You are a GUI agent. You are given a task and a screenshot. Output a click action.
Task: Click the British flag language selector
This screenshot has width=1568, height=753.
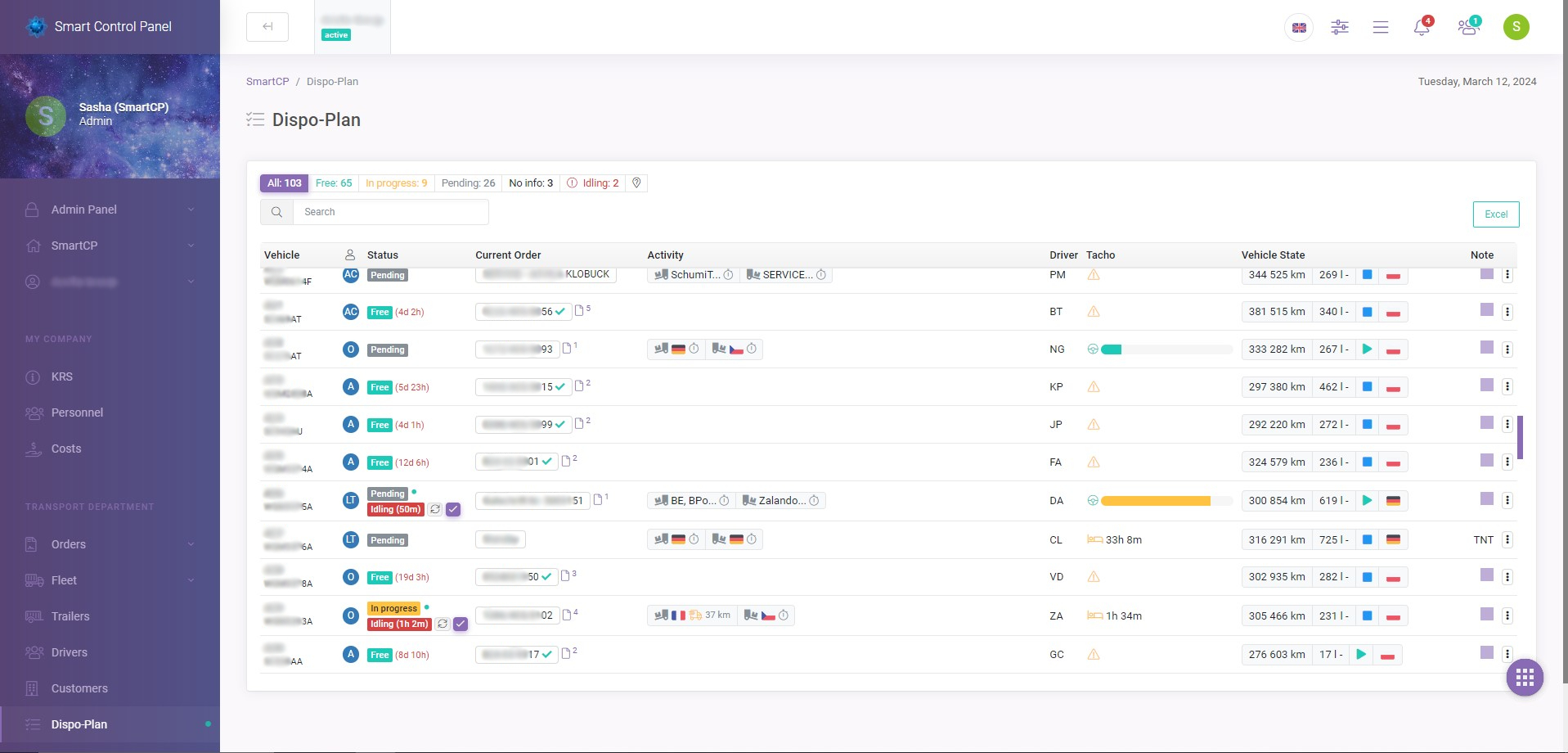pyautogui.click(x=1298, y=27)
